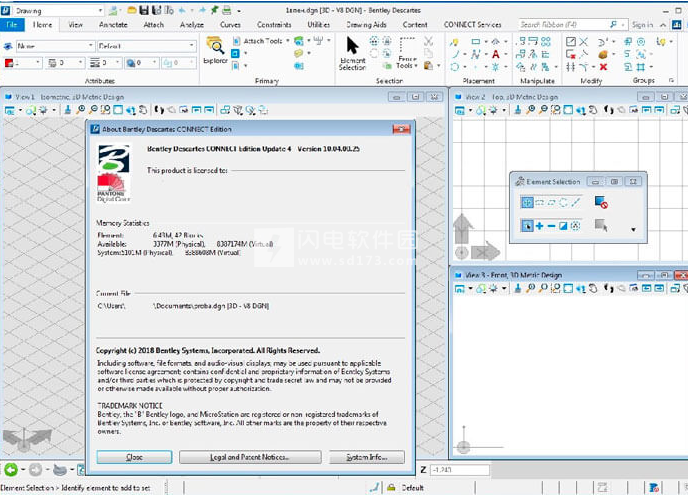Click the Subtract mode minus icon in Element Selection
The image size is (688, 495).
[551, 226]
